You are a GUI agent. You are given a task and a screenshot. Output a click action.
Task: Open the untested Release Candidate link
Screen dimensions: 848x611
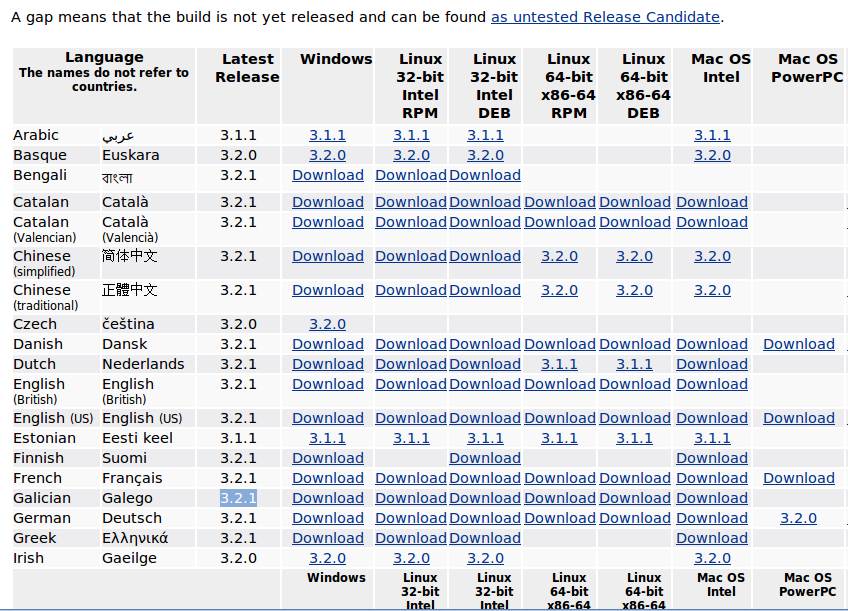coord(605,17)
